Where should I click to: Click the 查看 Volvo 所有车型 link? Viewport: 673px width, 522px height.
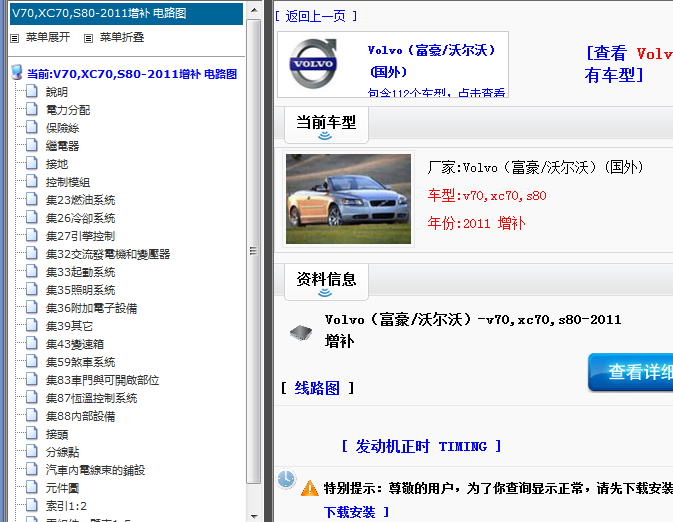pyautogui.click(x=629, y=64)
